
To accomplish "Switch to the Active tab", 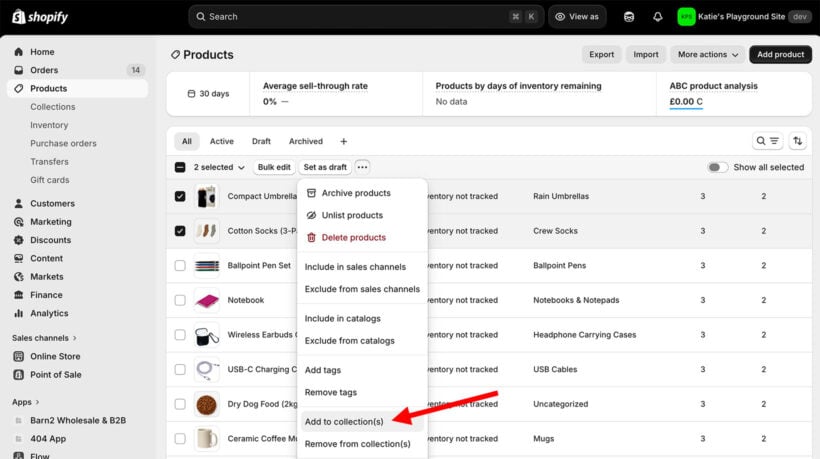I will point(222,141).
